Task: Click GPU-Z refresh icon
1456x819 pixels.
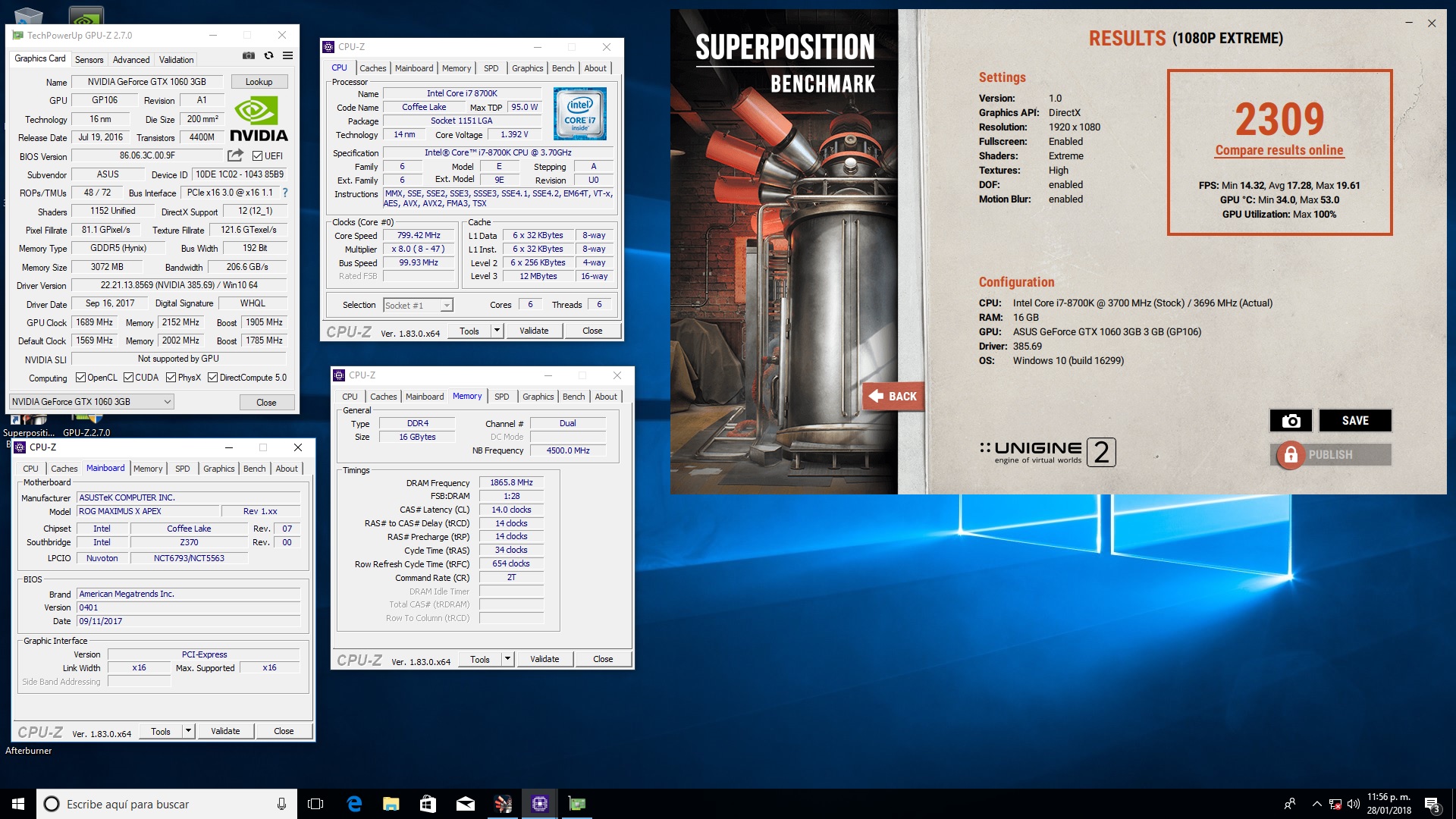Action: [x=268, y=55]
